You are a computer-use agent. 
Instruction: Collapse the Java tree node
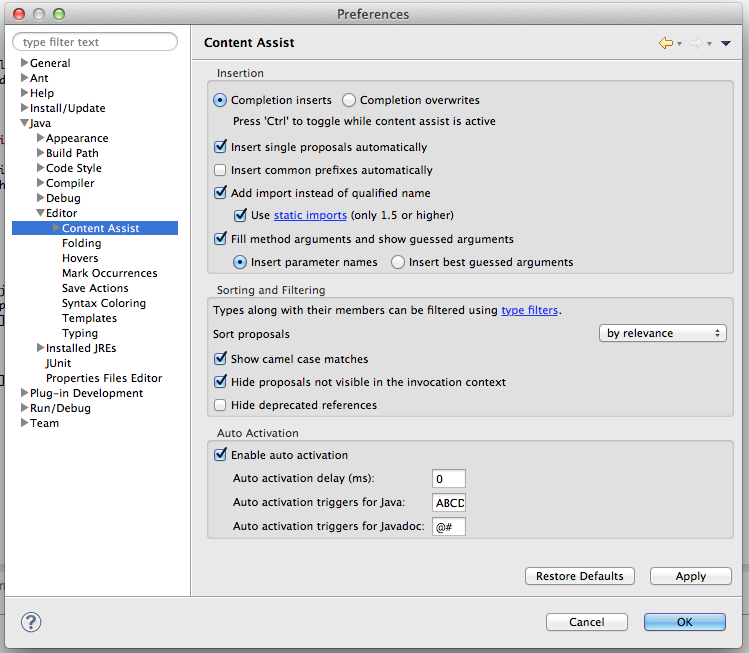(24, 123)
